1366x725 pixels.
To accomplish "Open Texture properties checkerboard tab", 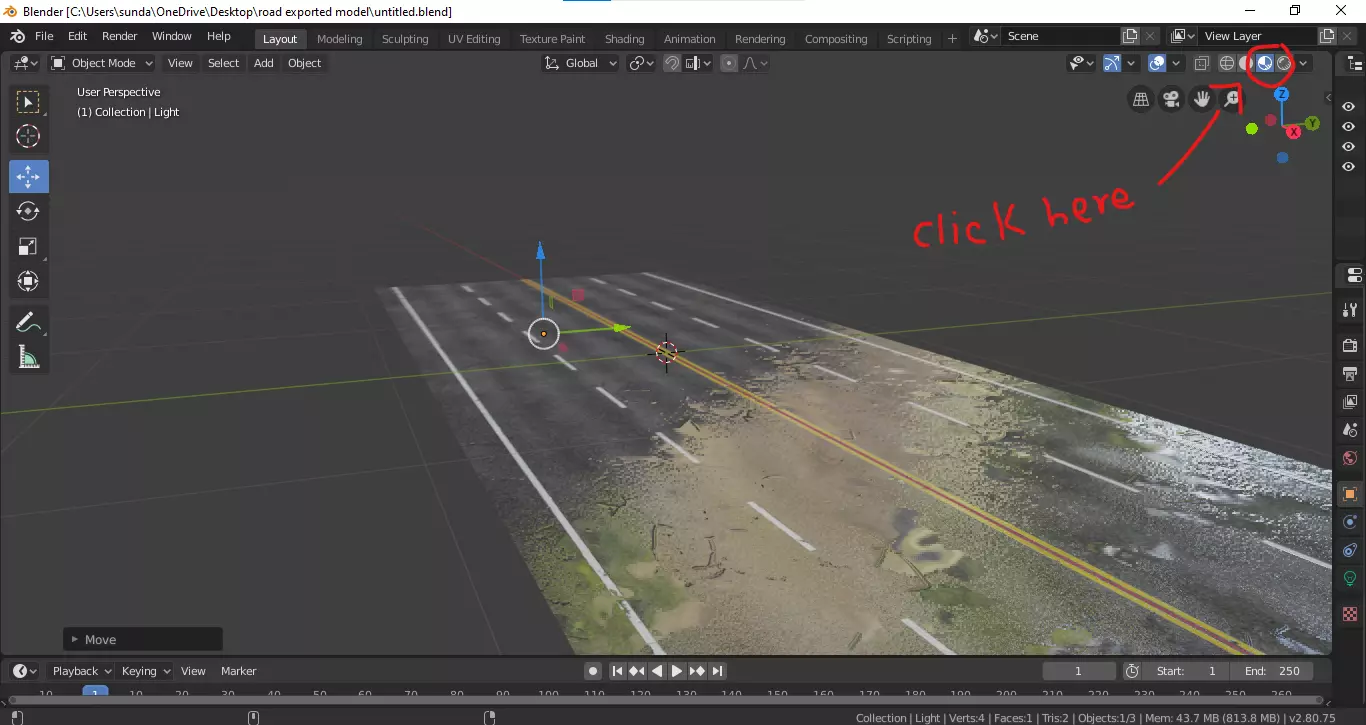I will pos(1350,614).
